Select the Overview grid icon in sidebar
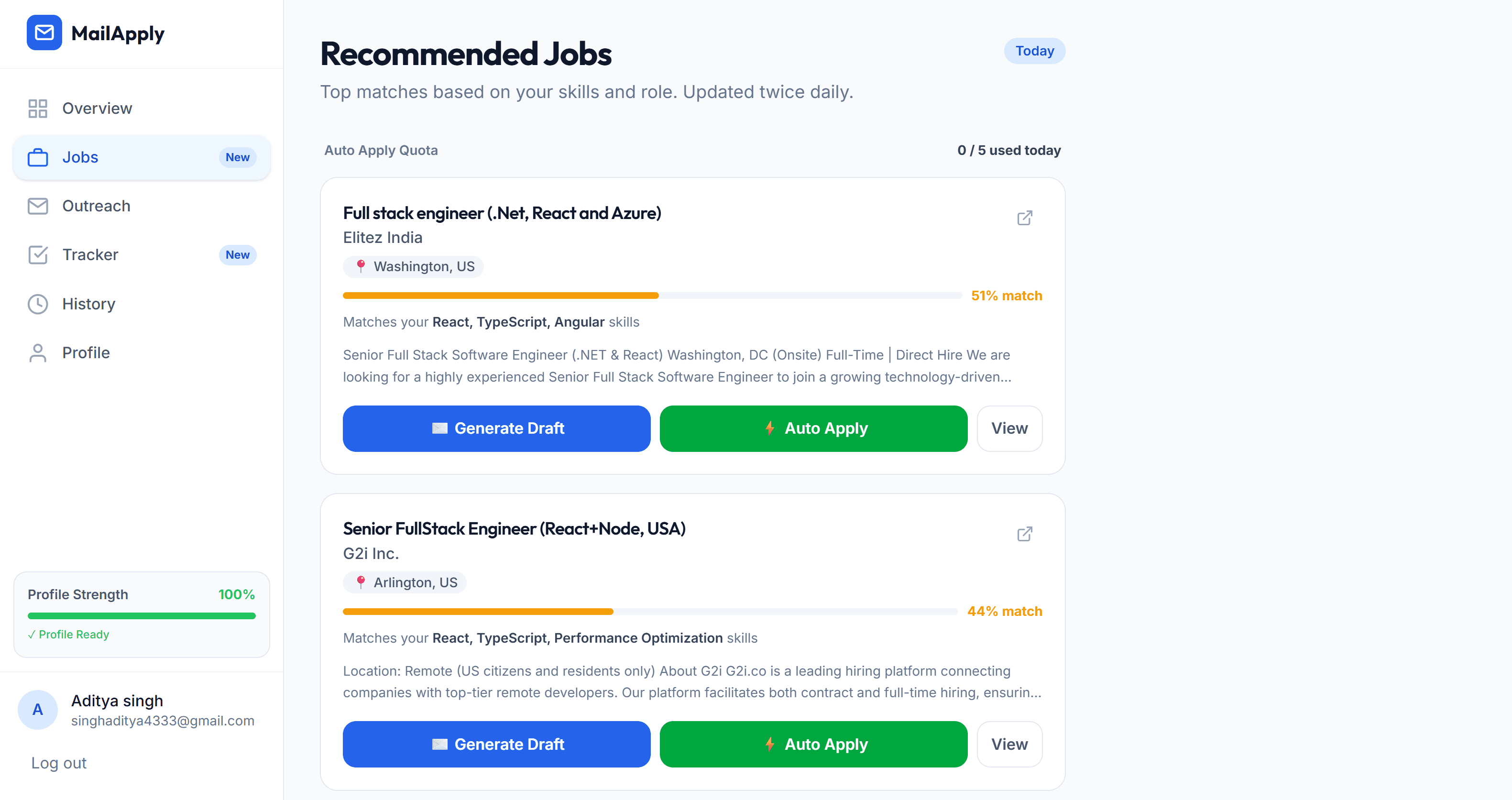This screenshot has height=800, width=1512. pyautogui.click(x=38, y=108)
